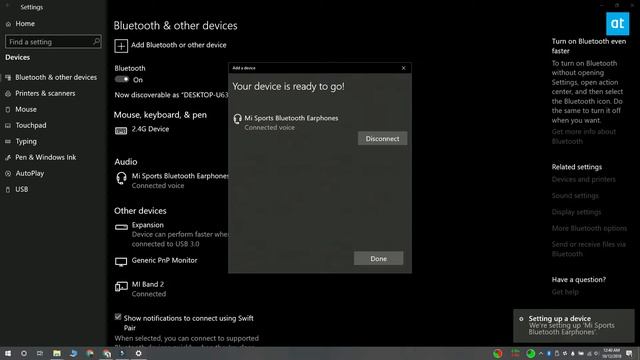640x360 pixels.
Task: Uncheck Show notifications using Swift Pair
Action: 118,317
